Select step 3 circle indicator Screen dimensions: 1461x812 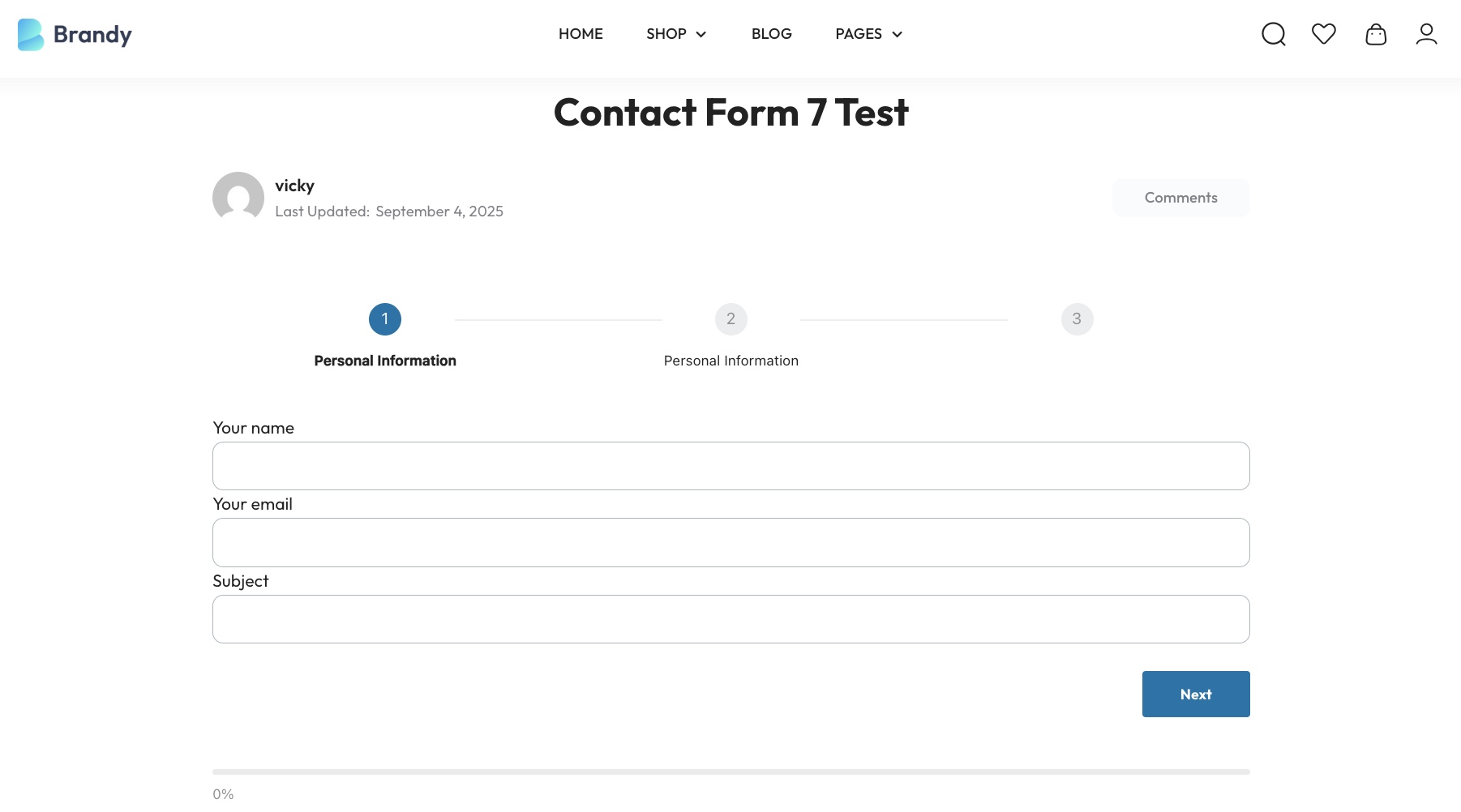pyautogui.click(x=1078, y=319)
